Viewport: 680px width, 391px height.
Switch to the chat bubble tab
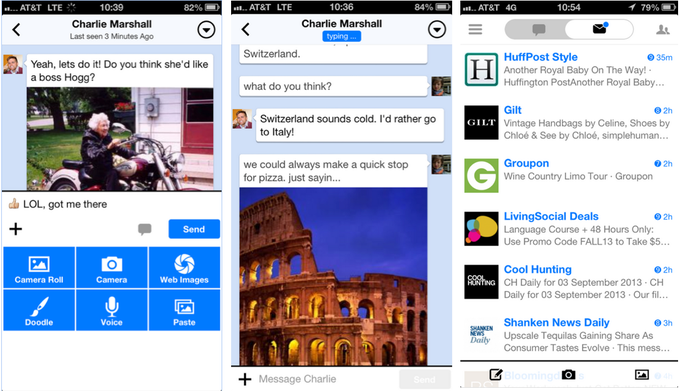pyautogui.click(x=538, y=29)
